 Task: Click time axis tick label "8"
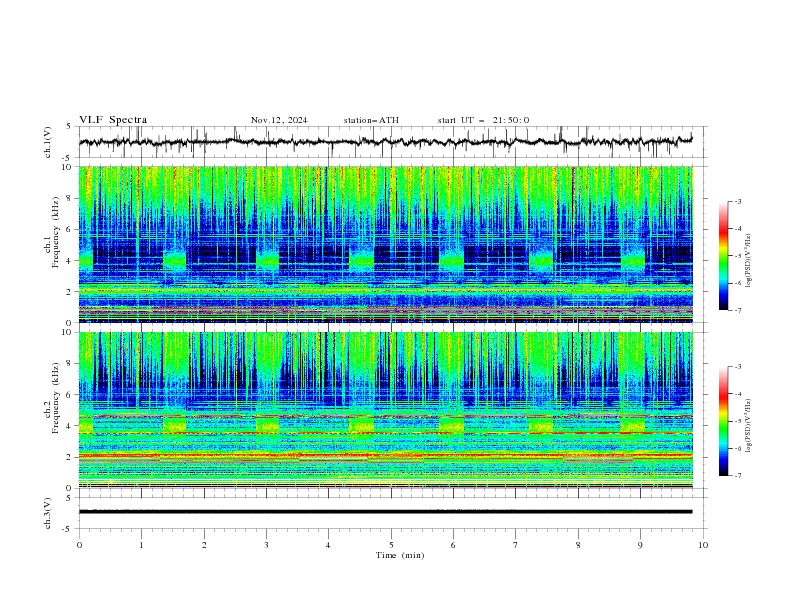point(578,545)
